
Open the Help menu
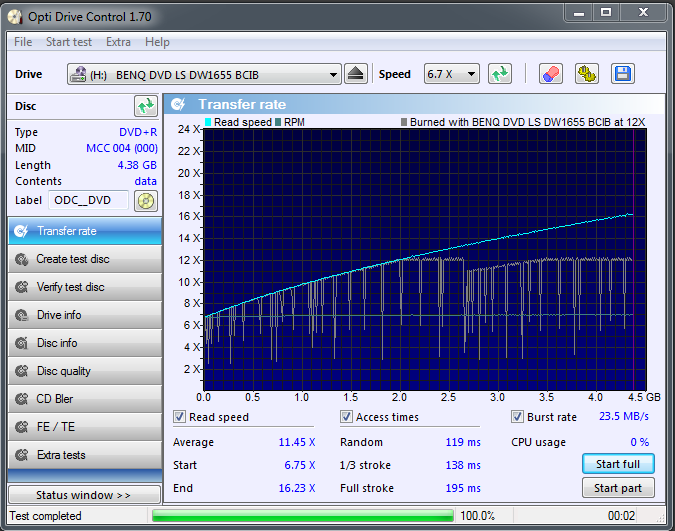point(157,42)
